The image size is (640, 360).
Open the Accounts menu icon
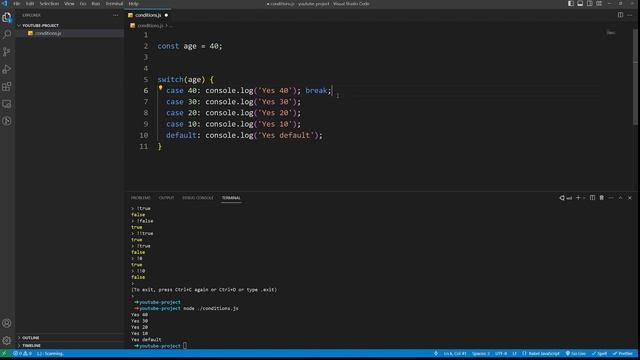pyautogui.click(x=7, y=323)
